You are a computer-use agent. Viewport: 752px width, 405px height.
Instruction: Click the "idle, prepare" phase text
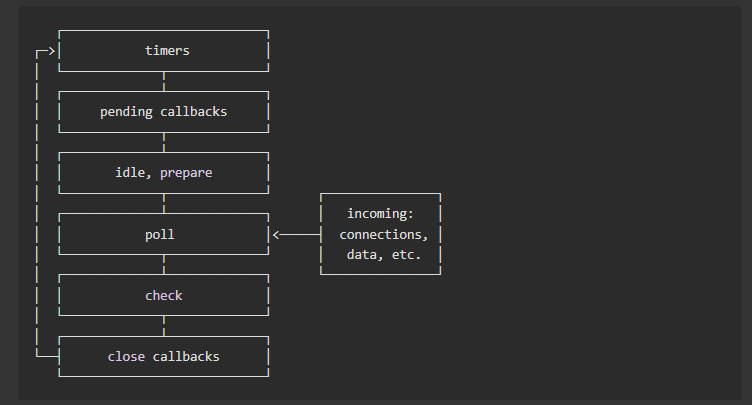(164, 173)
